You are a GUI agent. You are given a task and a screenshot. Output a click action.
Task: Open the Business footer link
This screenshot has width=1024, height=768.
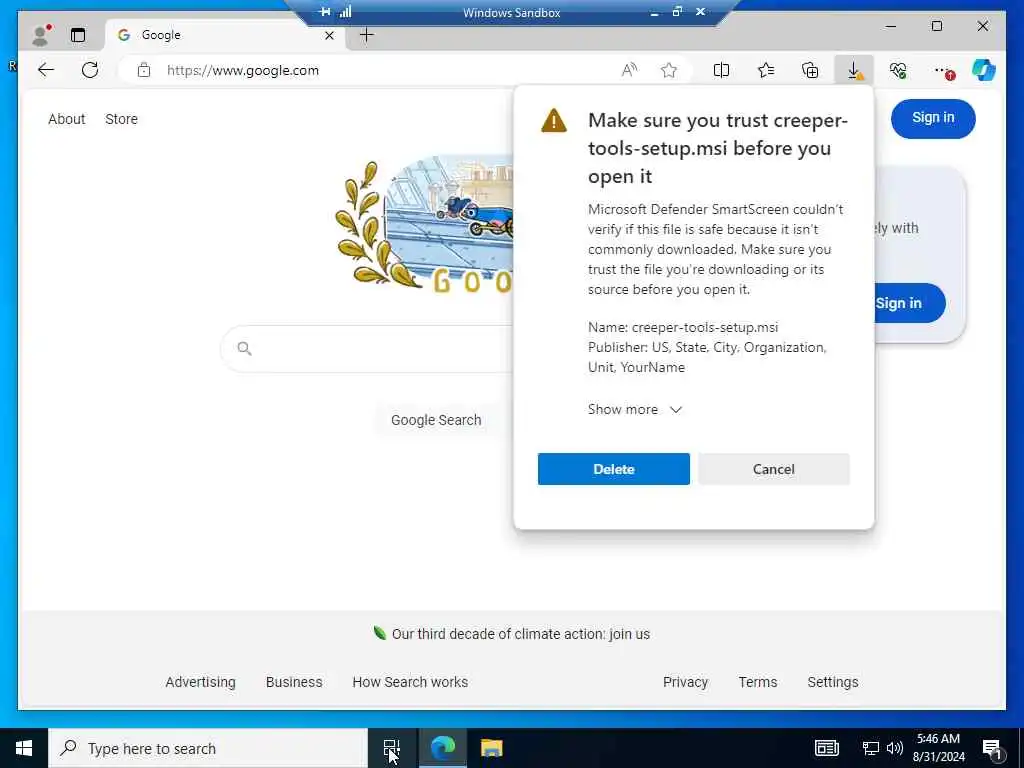tap(294, 682)
